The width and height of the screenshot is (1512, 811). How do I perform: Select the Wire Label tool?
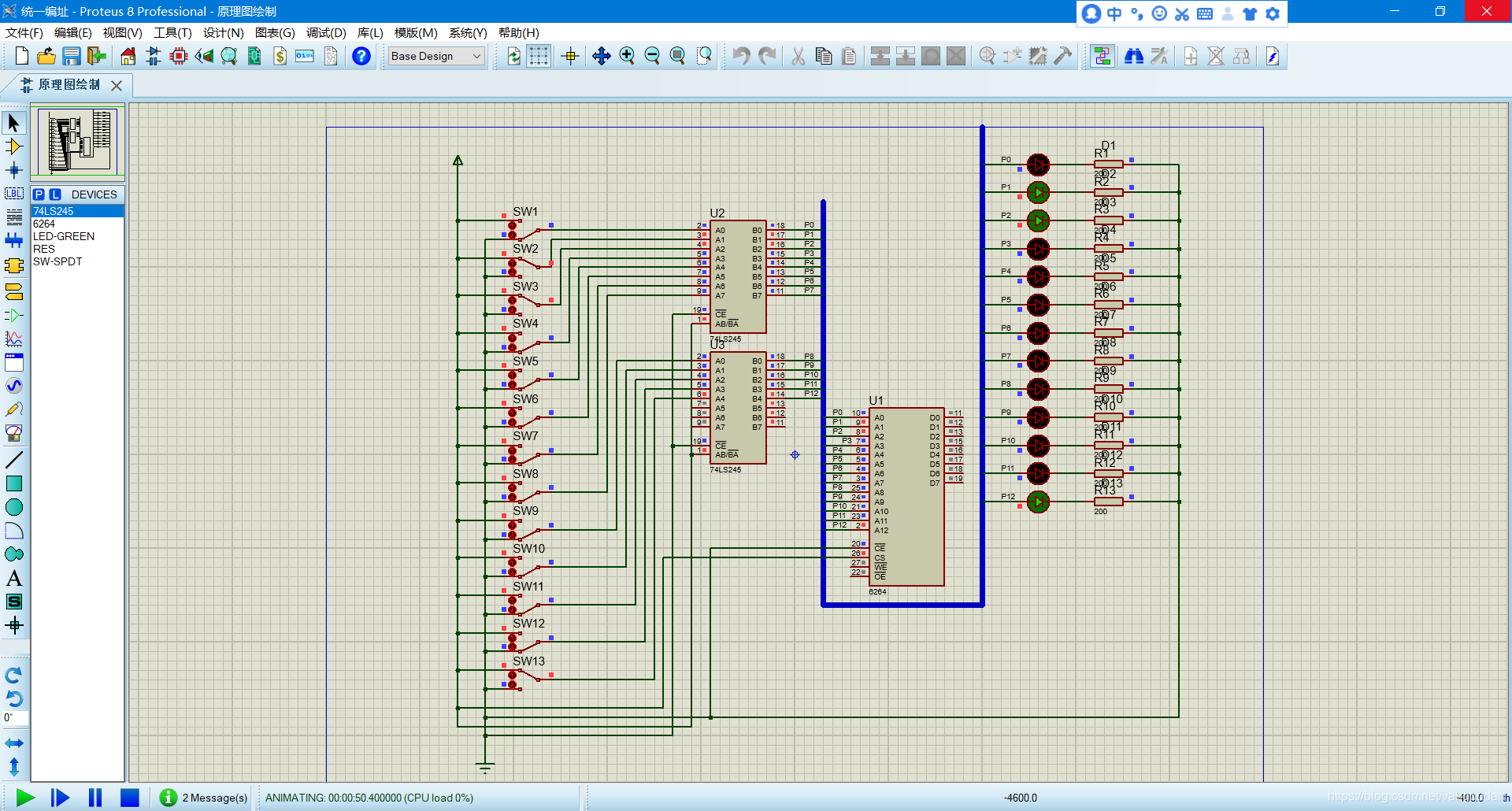click(x=14, y=194)
